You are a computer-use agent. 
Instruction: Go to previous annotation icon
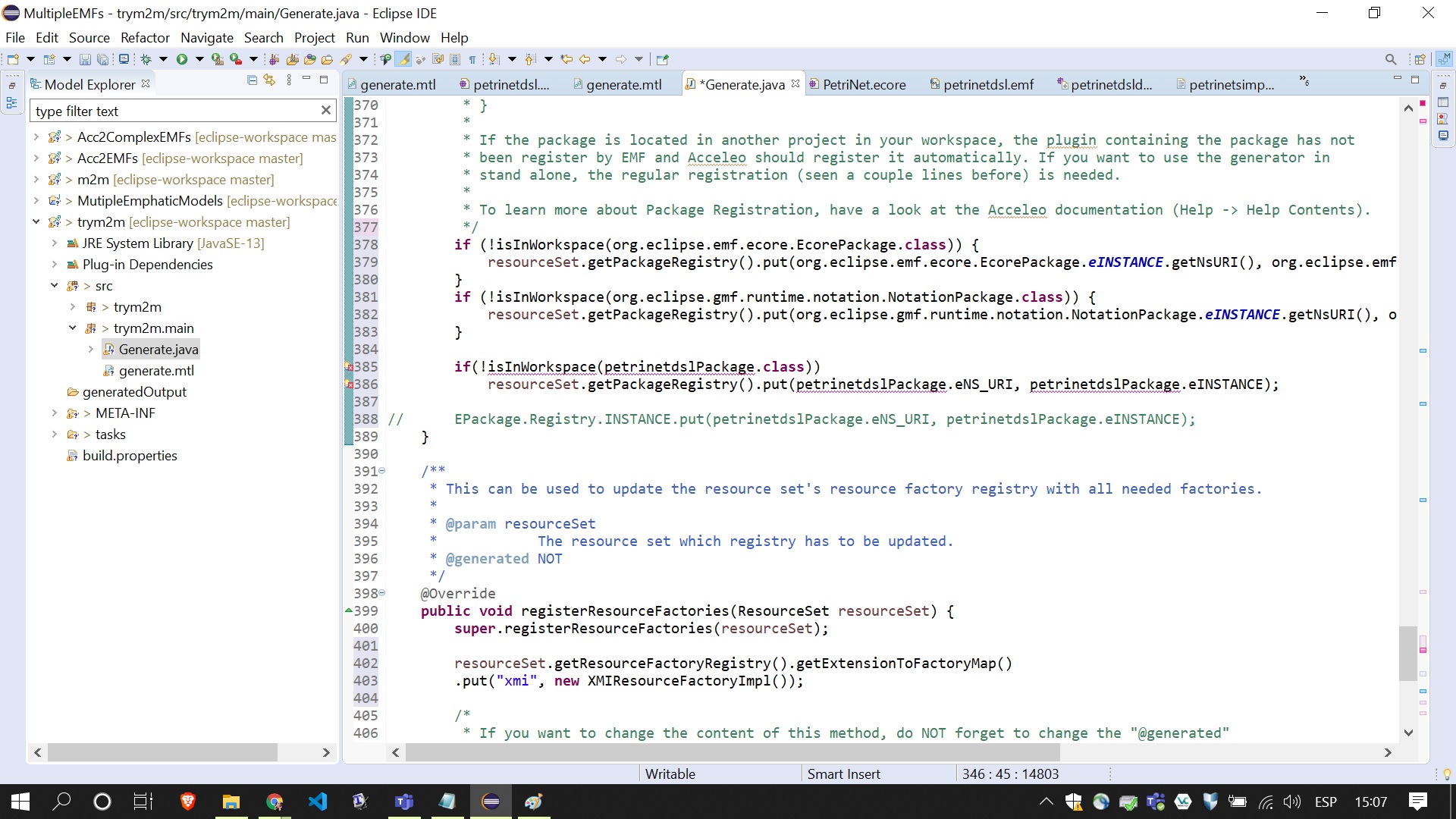pyautogui.click(x=530, y=59)
